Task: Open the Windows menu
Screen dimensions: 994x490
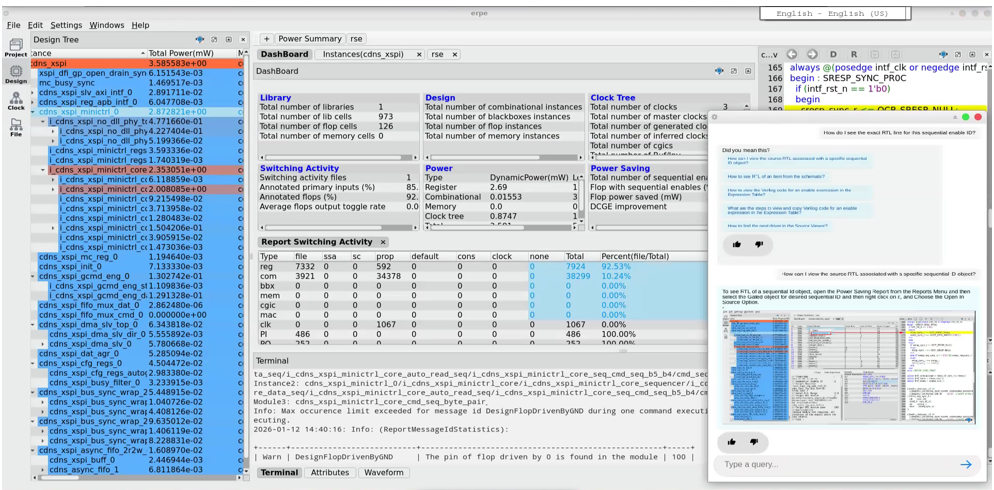Action: coord(107,25)
